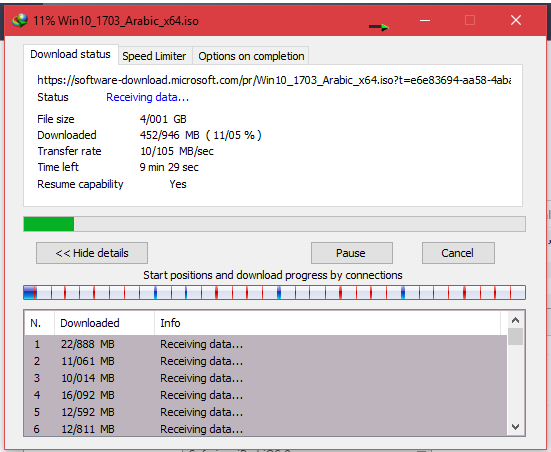Click the green arrow icon in title bar

click(x=379, y=27)
